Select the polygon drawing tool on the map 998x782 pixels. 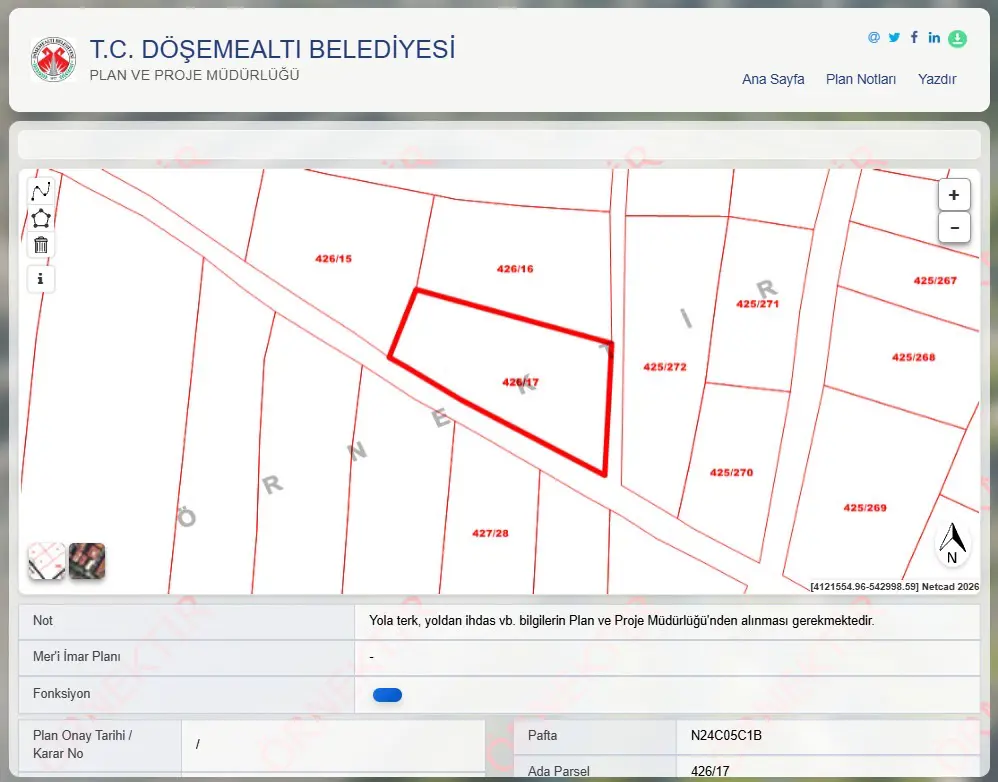coord(41,218)
